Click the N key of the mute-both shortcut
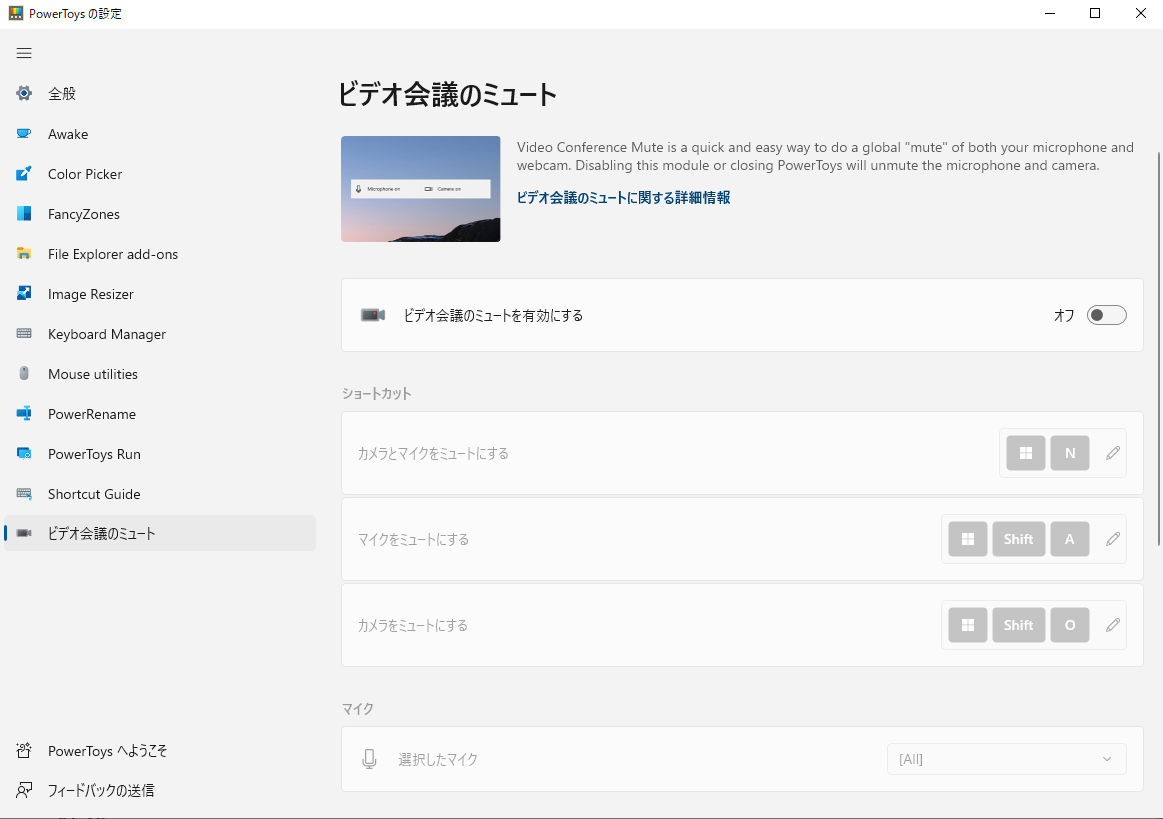The image size is (1163, 819). click(x=1070, y=453)
